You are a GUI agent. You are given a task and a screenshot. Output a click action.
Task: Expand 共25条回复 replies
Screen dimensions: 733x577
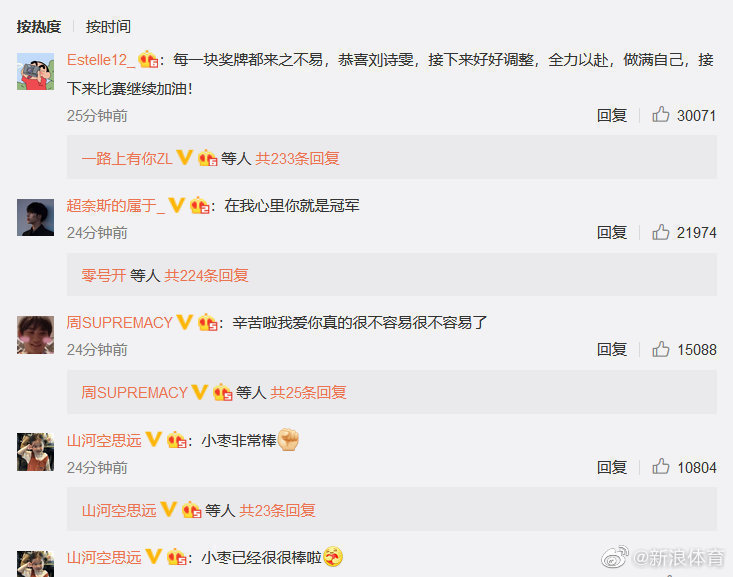pyautogui.click(x=308, y=392)
